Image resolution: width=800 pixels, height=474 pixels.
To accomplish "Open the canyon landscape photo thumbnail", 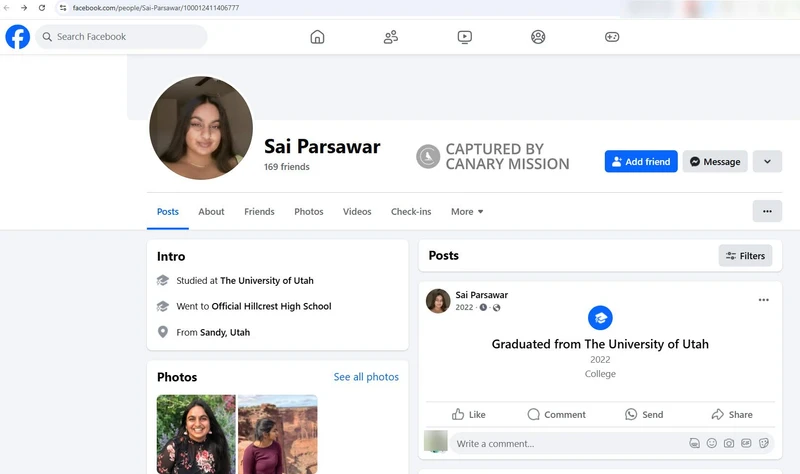I will click(278, 434).
